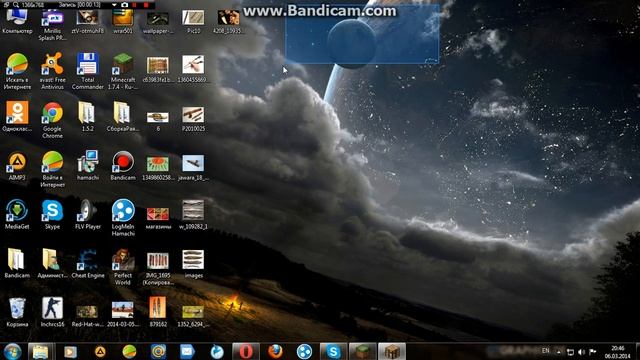The image size is (640, 360).
Task: Open the Windows Start menu orb
Action: click(12, 351)
